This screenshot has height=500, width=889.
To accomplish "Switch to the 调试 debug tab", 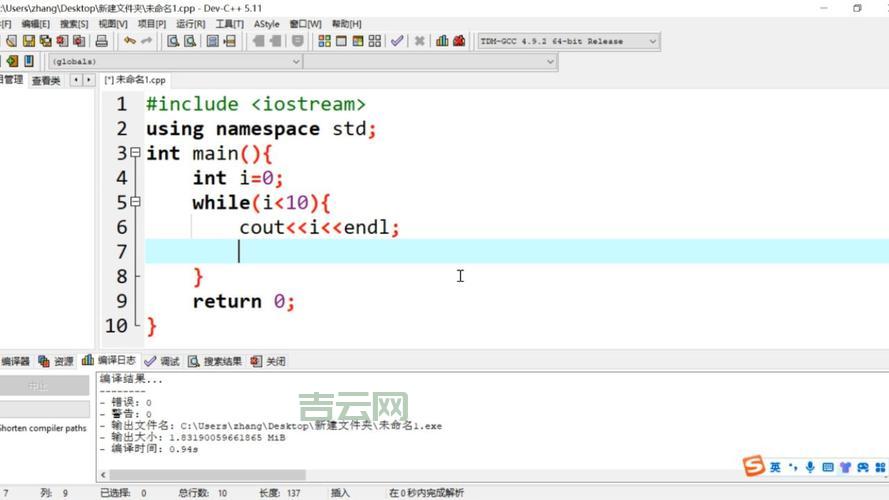I will click(x=162, y=361).
